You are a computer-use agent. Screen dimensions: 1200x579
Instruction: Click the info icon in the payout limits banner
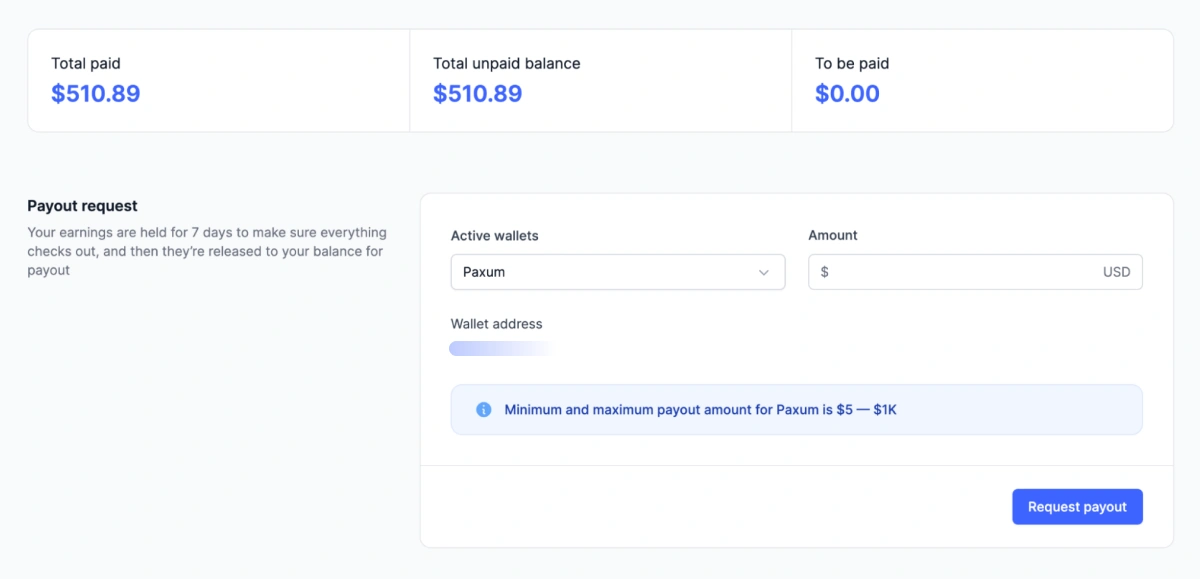483,409
